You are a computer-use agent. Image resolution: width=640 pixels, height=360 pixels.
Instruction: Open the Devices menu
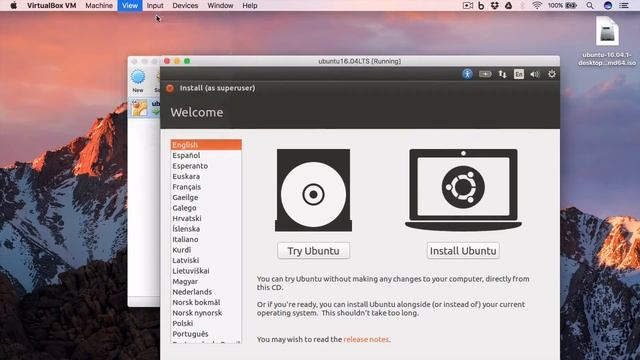[185, 5]
